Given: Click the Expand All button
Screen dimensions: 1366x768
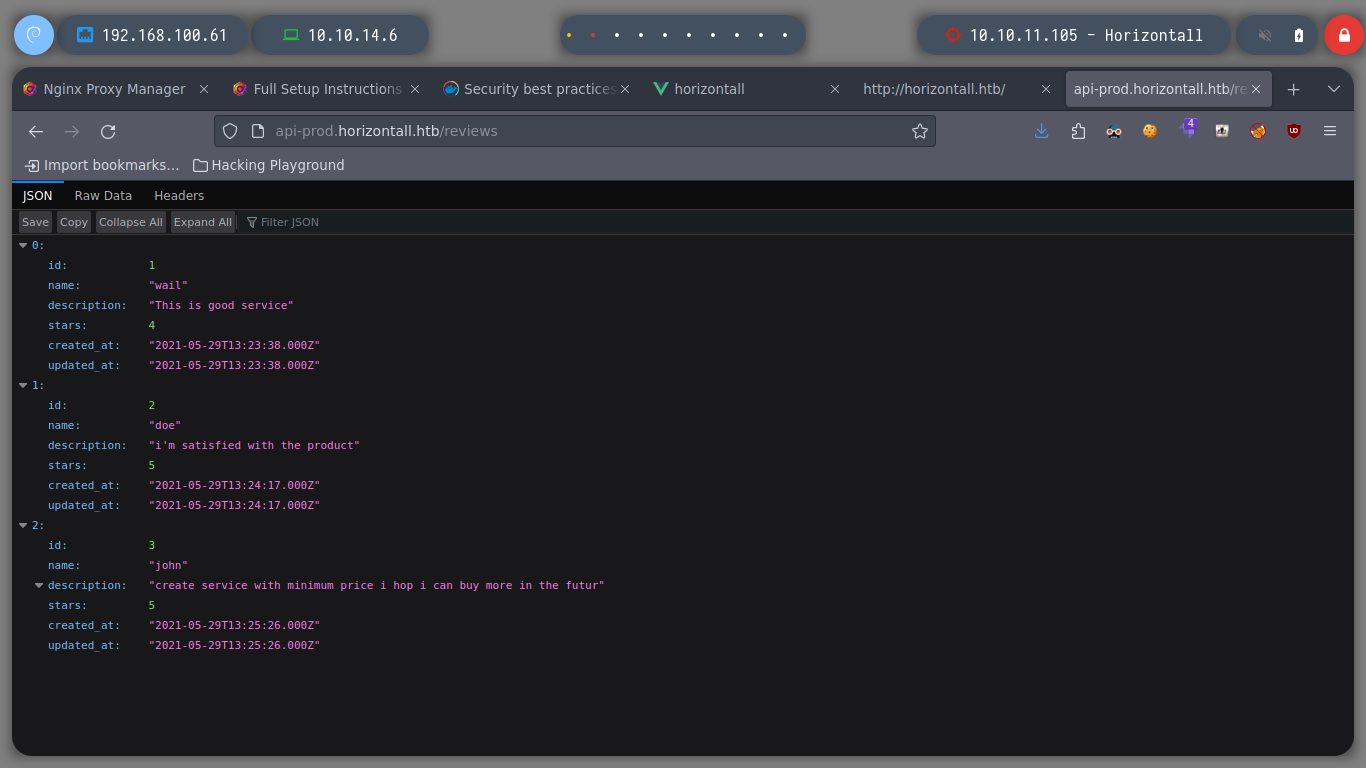Looking at the screenshot, I should 203,222.
